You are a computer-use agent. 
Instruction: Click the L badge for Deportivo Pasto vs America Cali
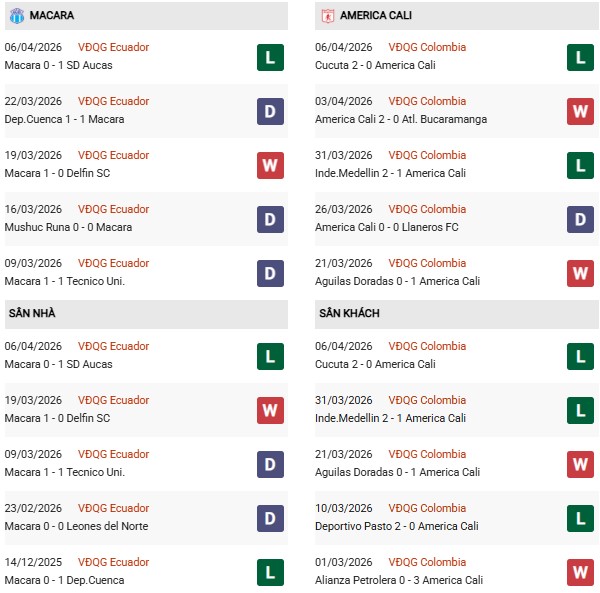[580, 518]
